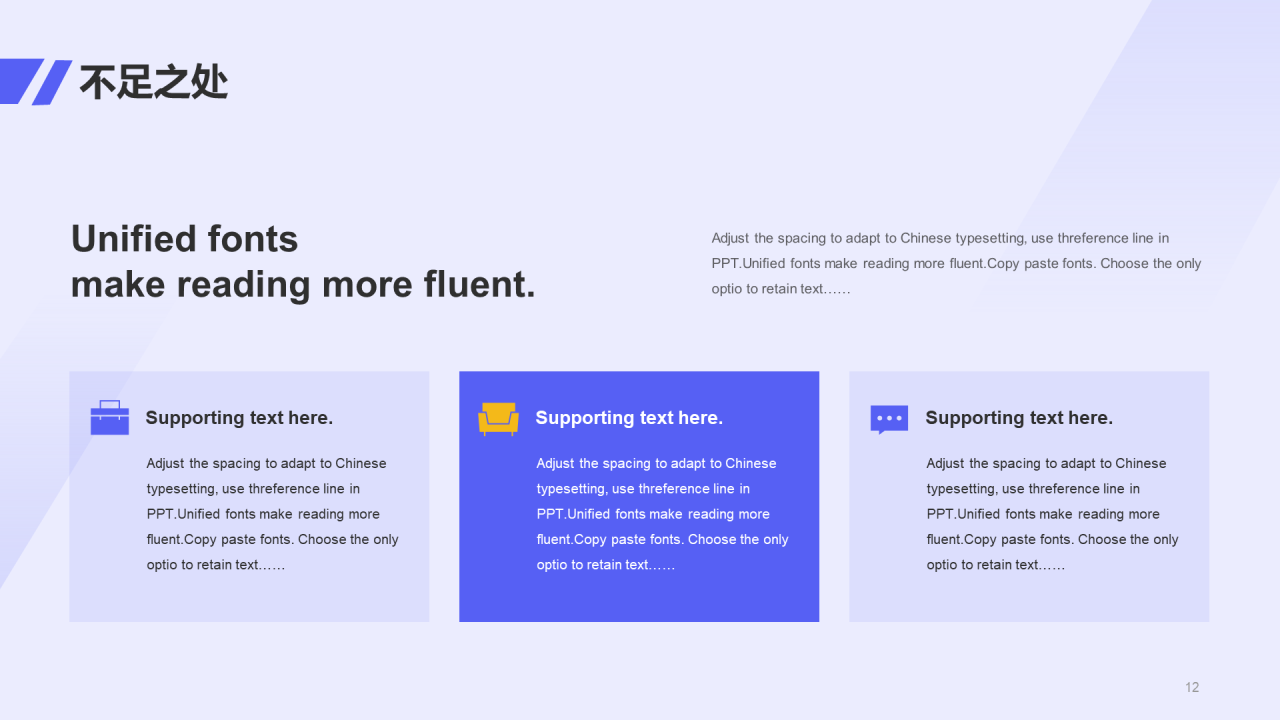This screenshot has height=720, width=1280.
Task: Click 'Supporting text here.' in the right card
Action: pyautogui.click(x=1019, y=418)
